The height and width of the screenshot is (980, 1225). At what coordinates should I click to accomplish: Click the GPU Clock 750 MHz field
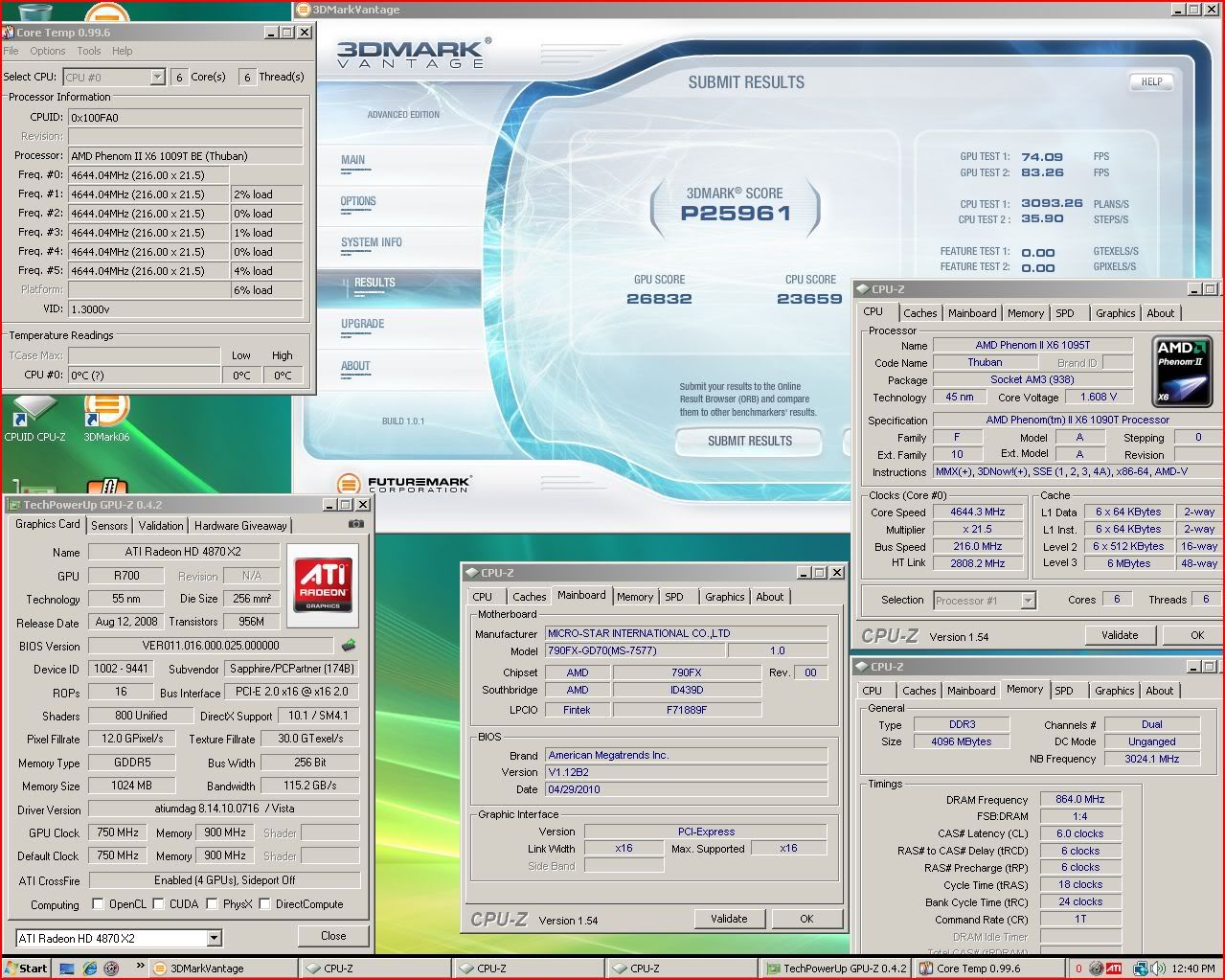118,832
